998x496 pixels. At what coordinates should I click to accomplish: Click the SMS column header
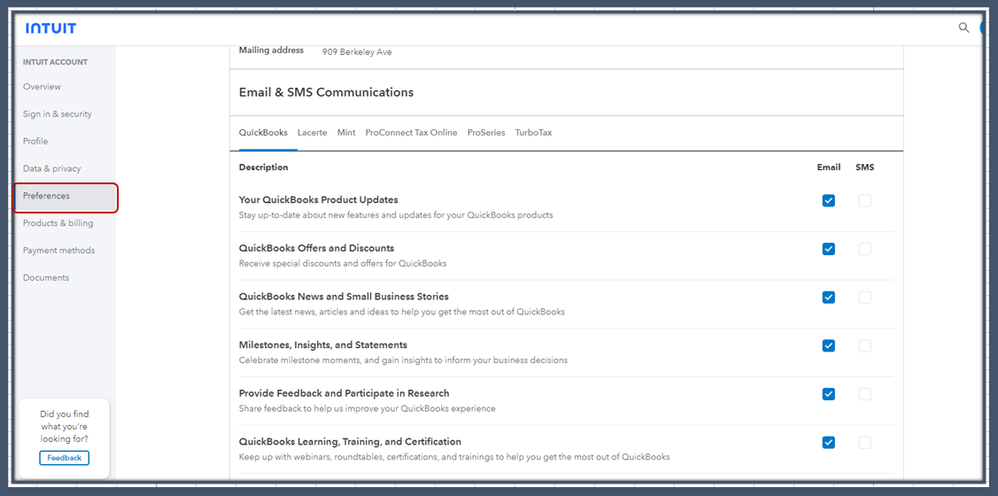tap(865, 167)
